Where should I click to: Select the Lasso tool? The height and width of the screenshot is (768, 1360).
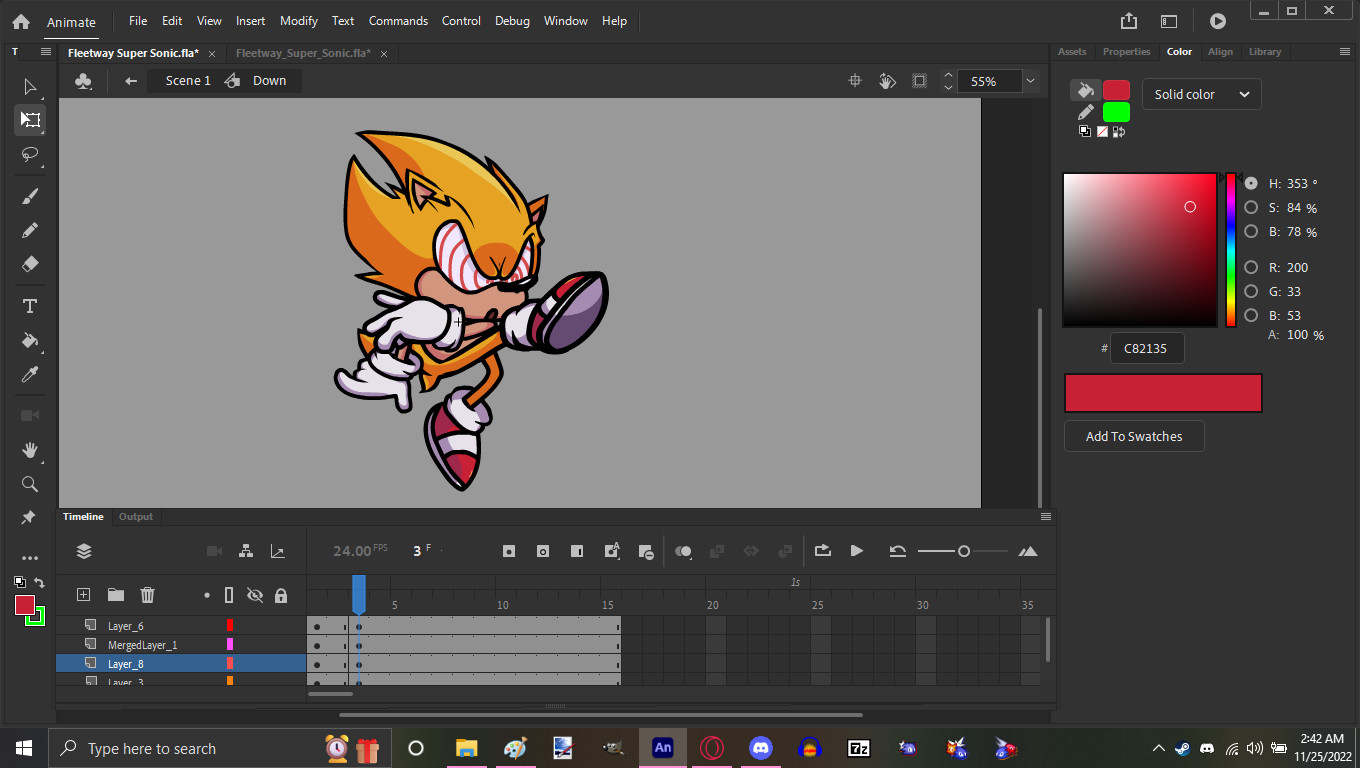tap(30, 154)
